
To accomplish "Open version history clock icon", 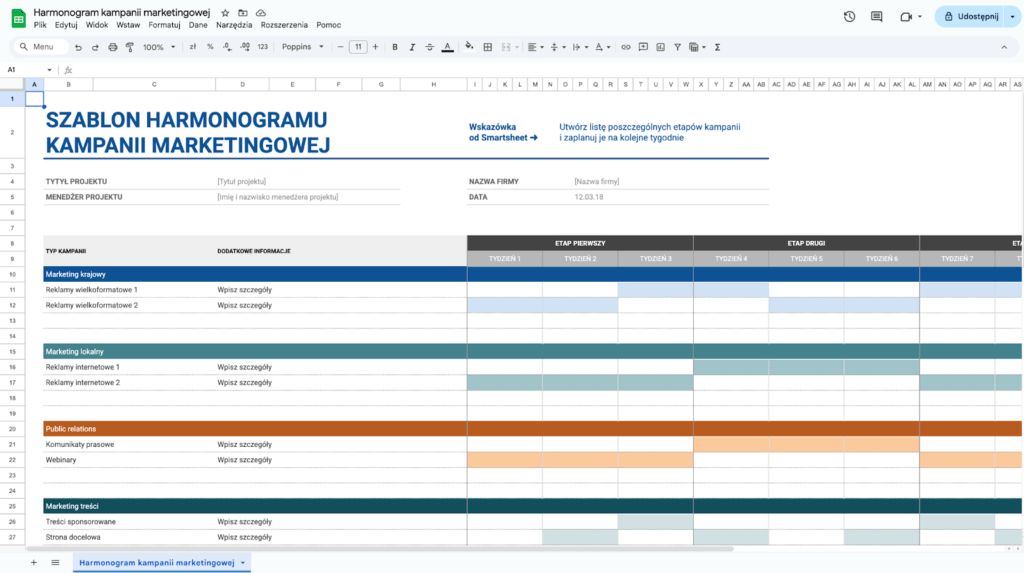I will pos(849,16).
